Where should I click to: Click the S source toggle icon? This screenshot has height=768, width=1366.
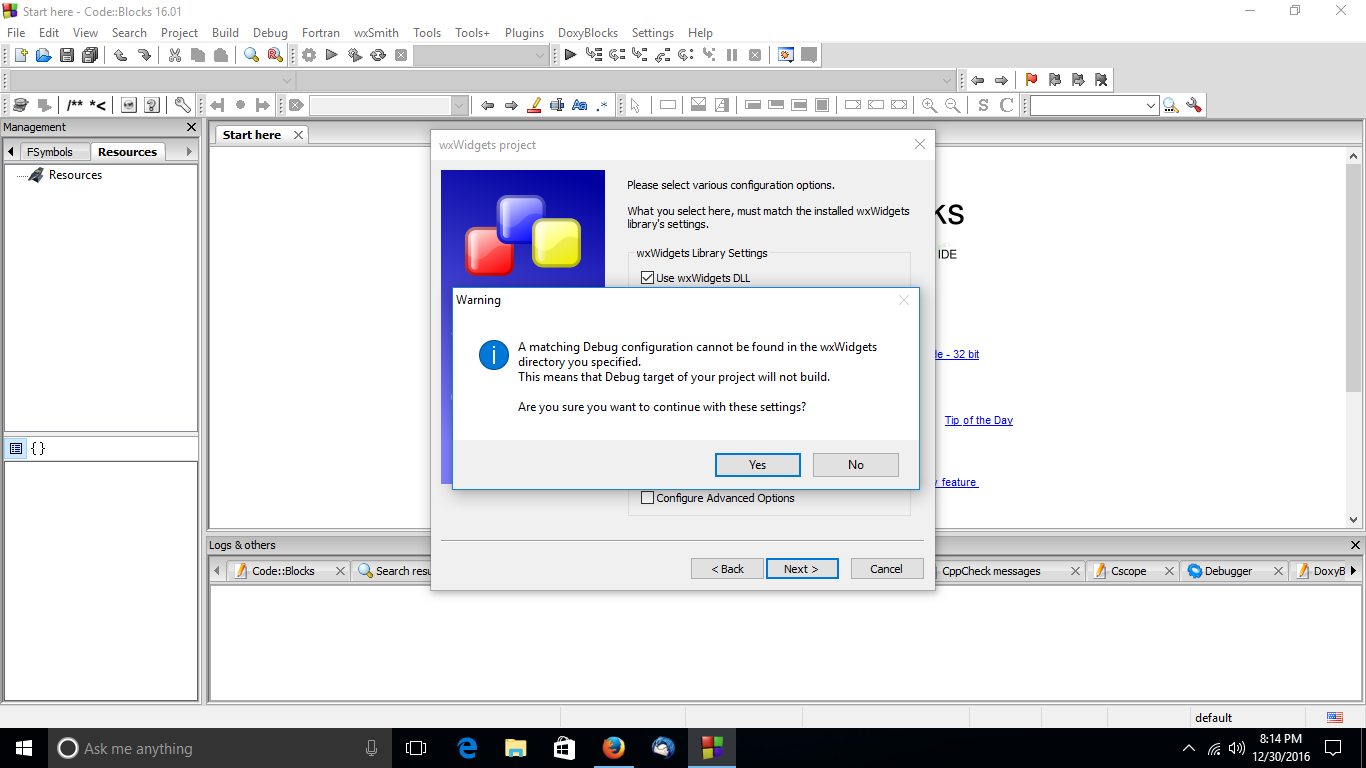tap(983, 105)
